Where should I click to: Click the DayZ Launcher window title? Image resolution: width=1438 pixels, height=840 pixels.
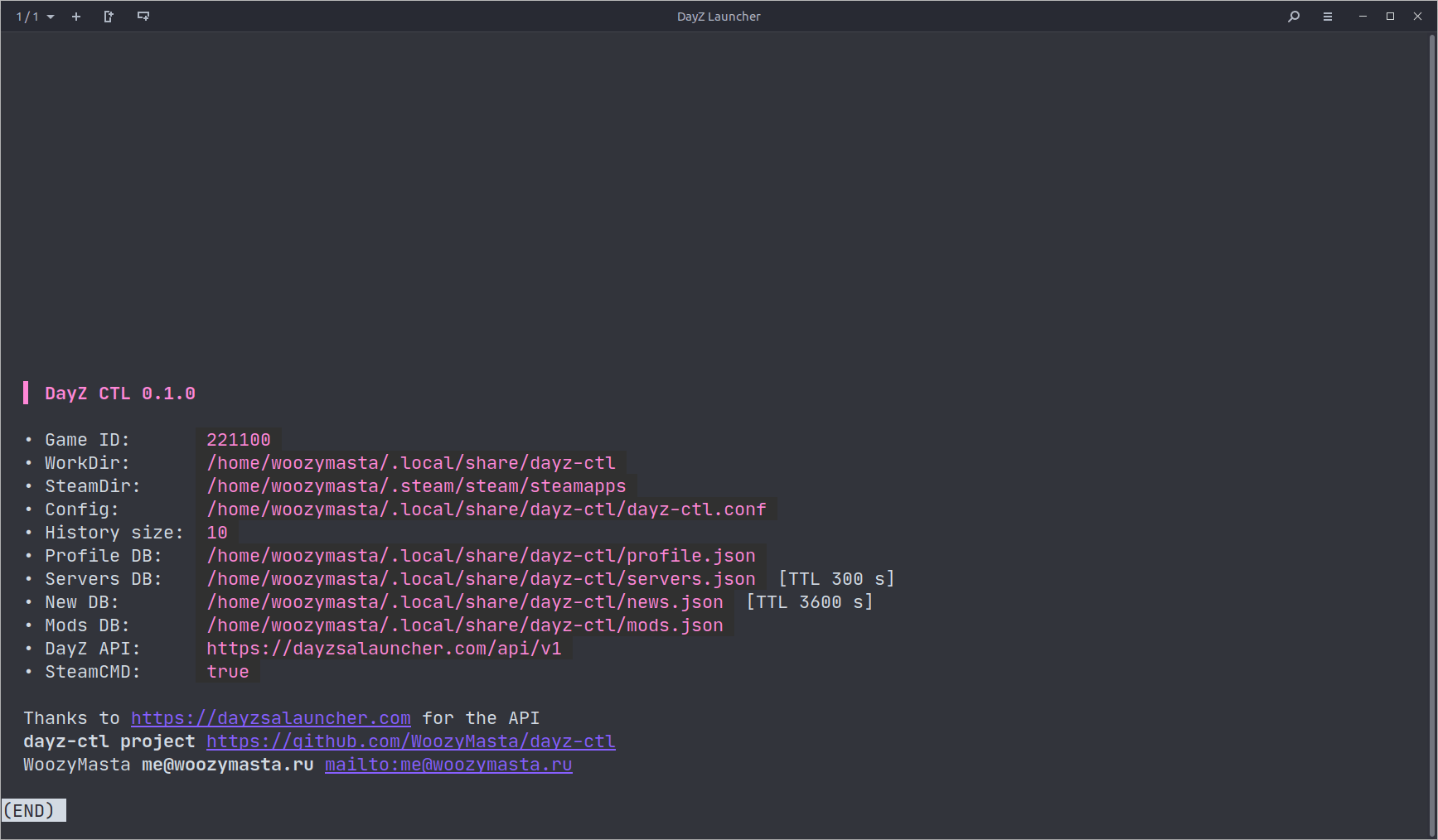[719, 17]
